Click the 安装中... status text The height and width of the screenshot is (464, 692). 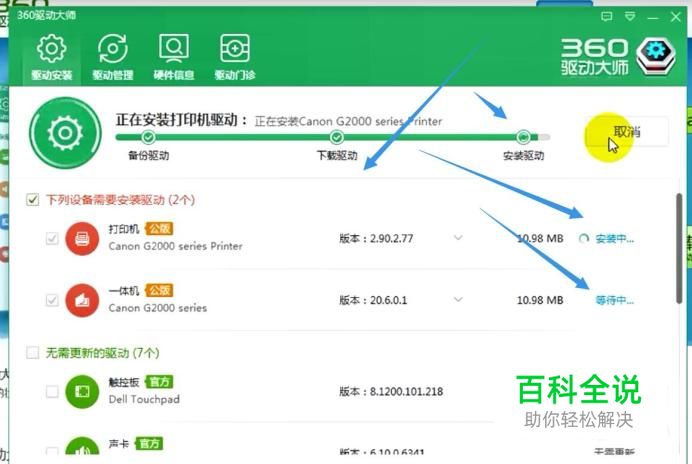click(x=614, y=239)
